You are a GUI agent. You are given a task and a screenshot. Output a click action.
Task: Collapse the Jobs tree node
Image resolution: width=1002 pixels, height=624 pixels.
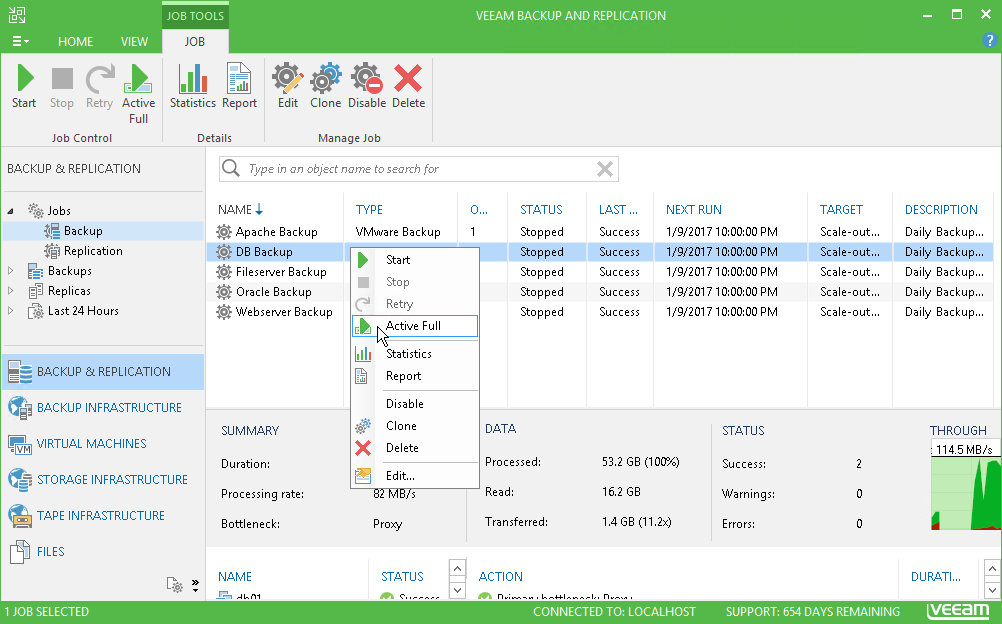click(x=11, y=211)
